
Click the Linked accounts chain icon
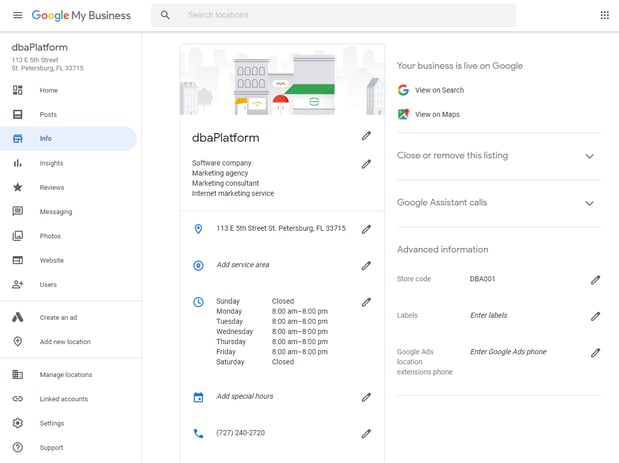[17, 399]
